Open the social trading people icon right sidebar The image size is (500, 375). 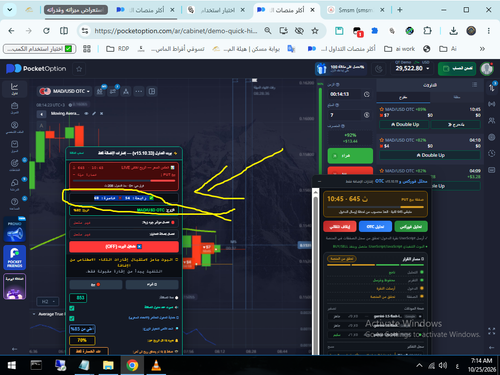(x=492, y=120)
